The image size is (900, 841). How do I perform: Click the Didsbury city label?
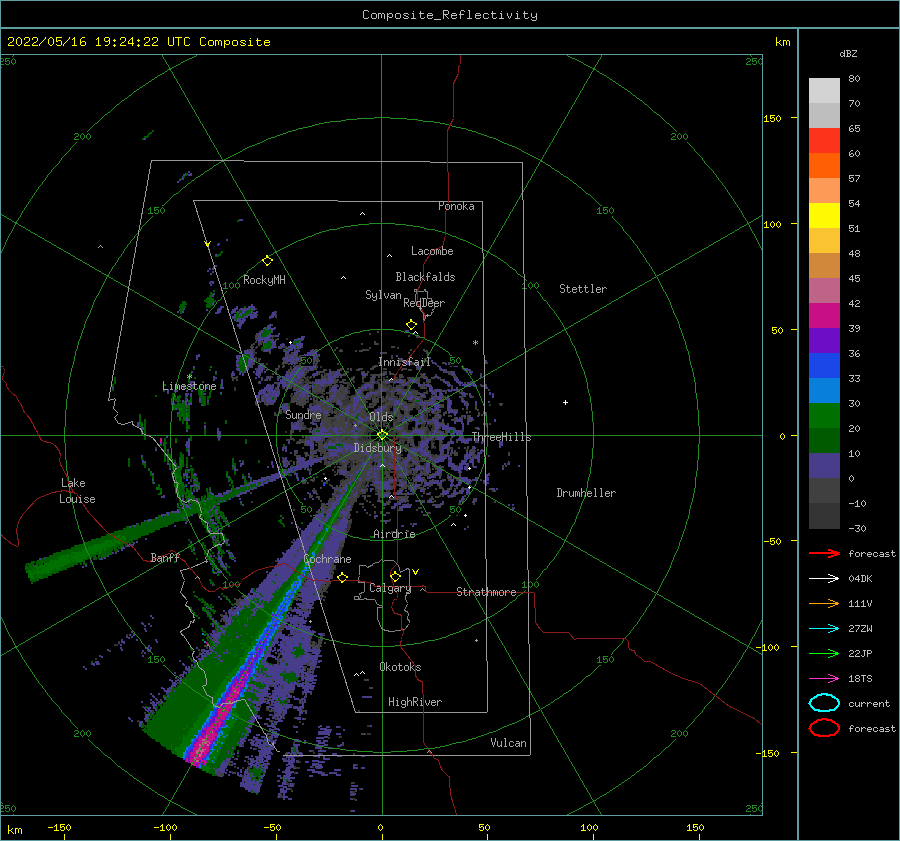[377, 448]
